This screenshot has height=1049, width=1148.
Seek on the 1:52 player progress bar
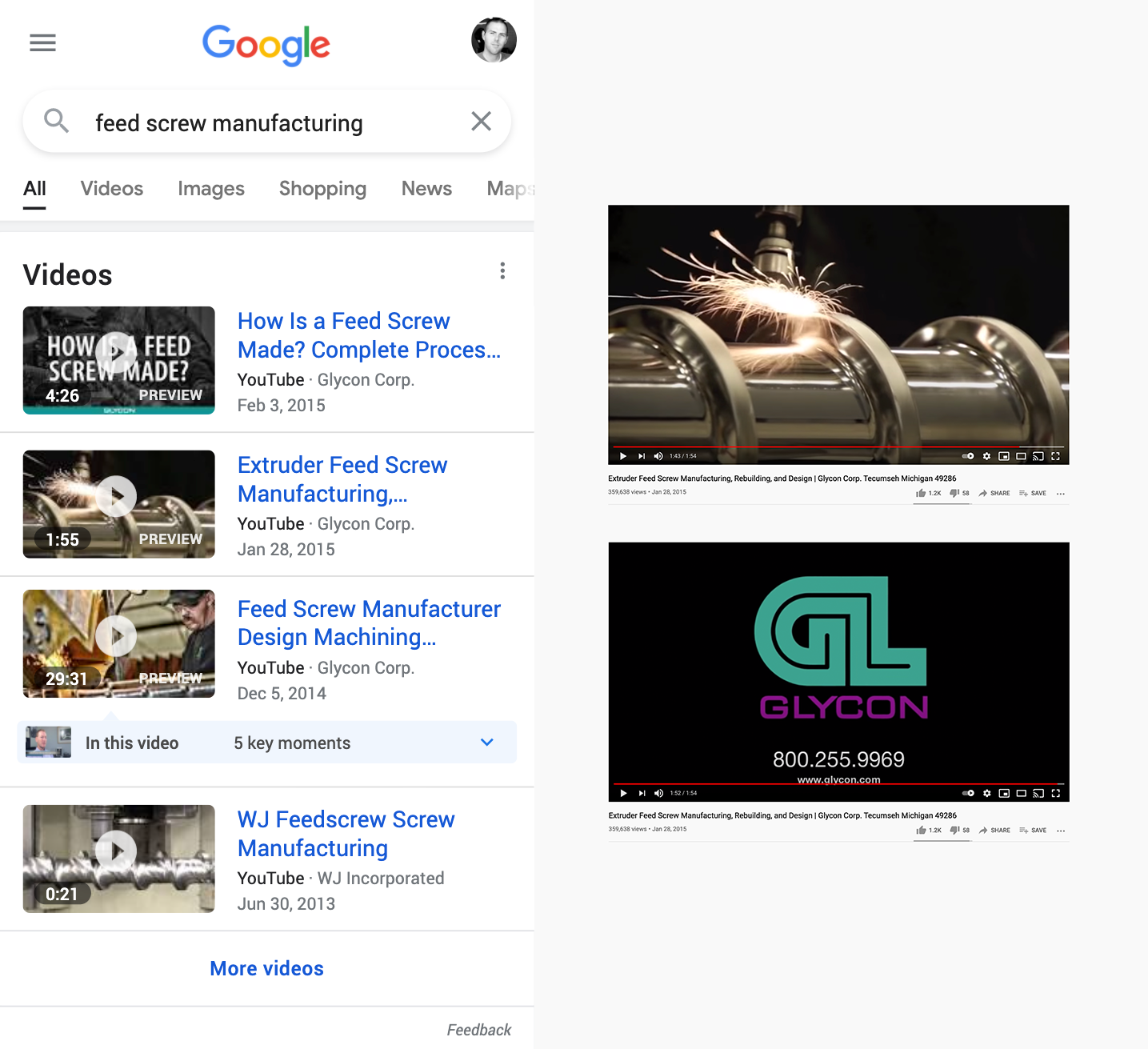point(838,784)
